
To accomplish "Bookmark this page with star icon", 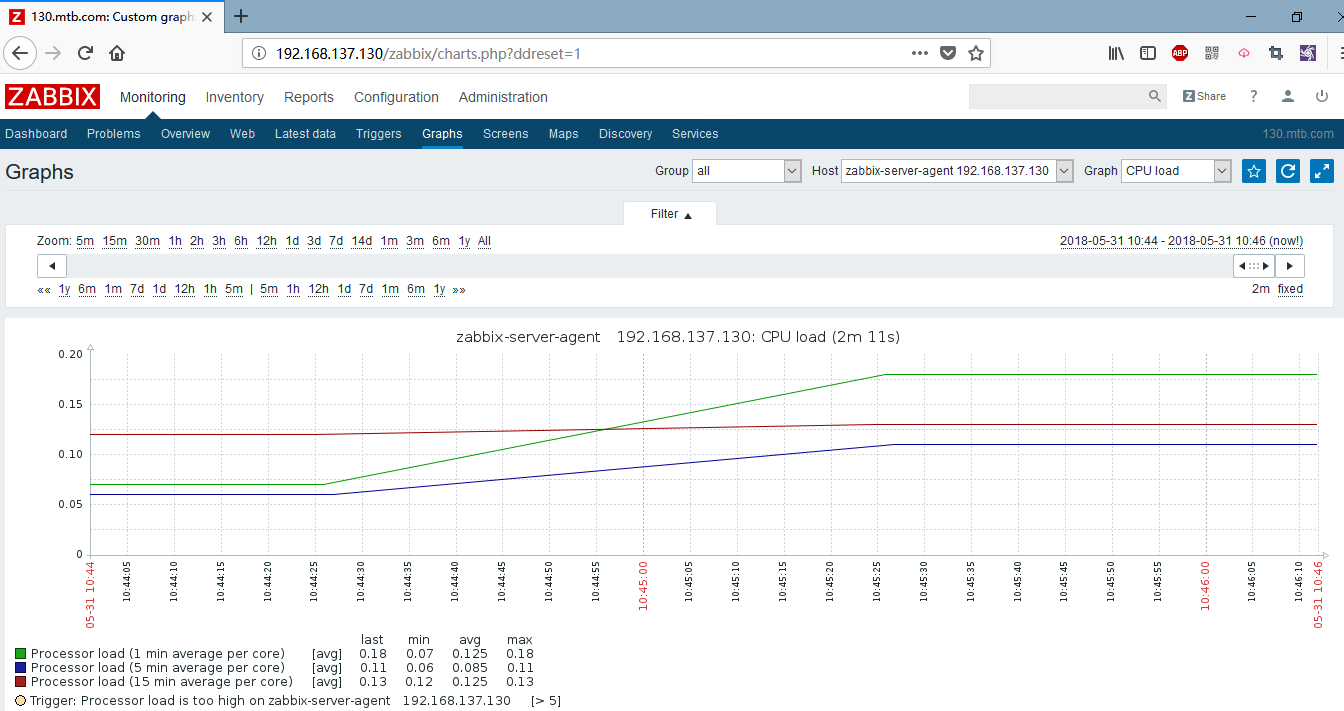I will pos(976,53).
